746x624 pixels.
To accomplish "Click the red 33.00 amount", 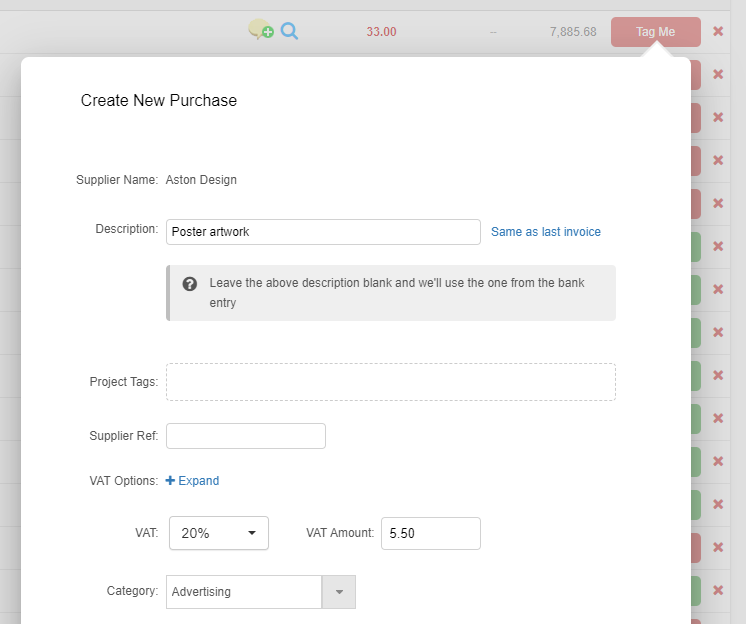I will 381,32.
